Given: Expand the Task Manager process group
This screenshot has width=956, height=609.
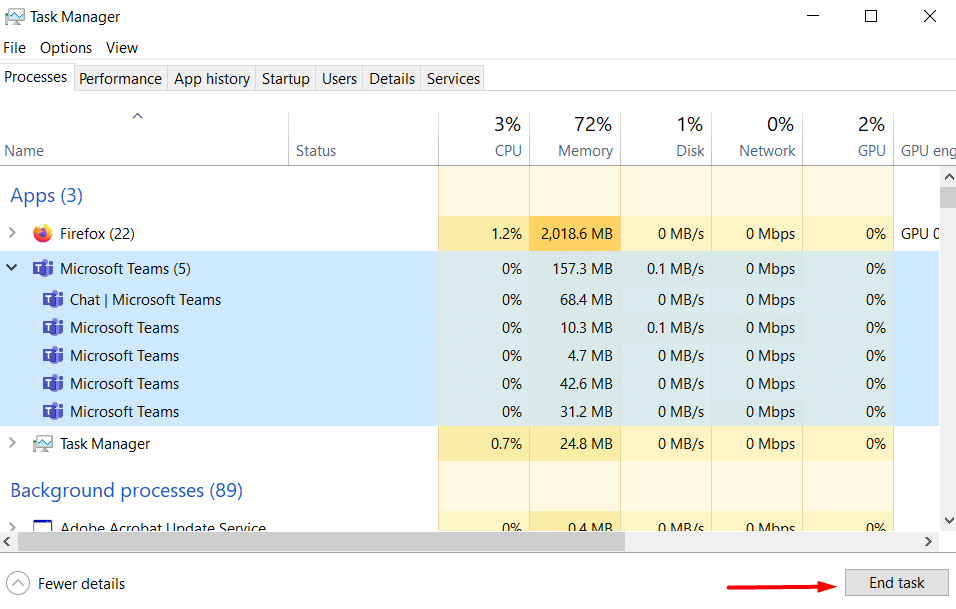Looking at the screenshot, I should click(12, 444).
